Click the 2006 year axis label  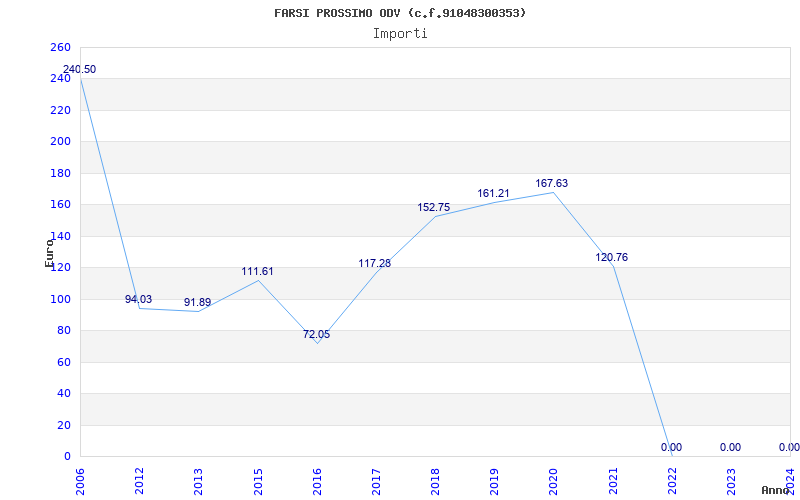80,480
